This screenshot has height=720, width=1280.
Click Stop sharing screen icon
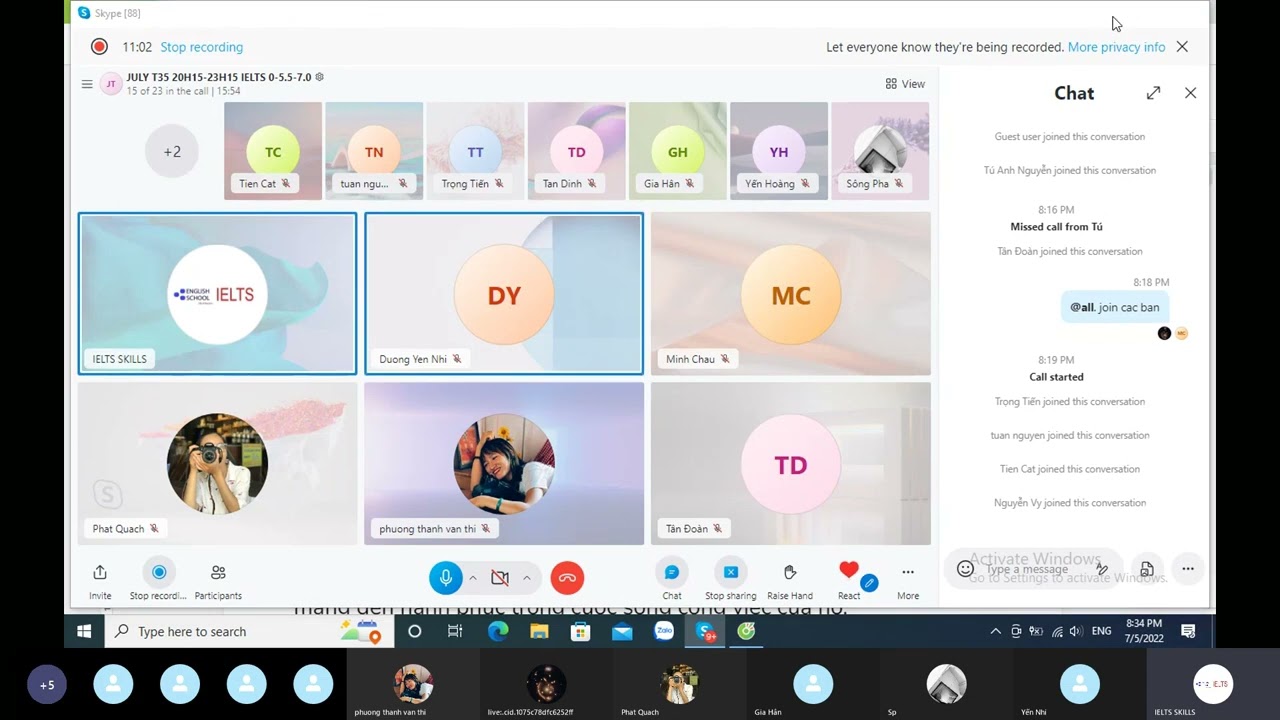[x=731, y=572]
